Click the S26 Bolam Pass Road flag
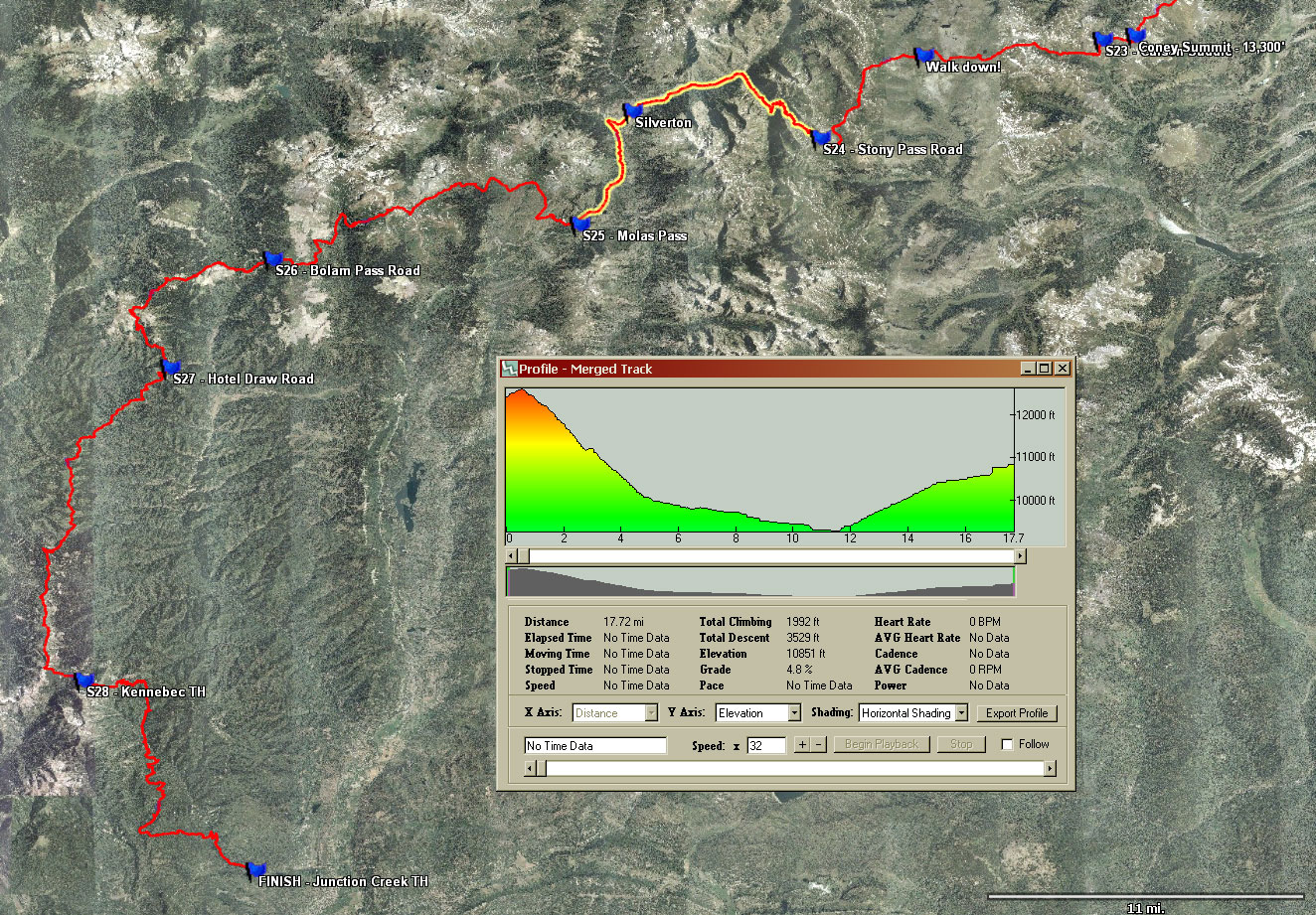The width and height of the screenshot is (1316, 915). (x=274, y=259)
